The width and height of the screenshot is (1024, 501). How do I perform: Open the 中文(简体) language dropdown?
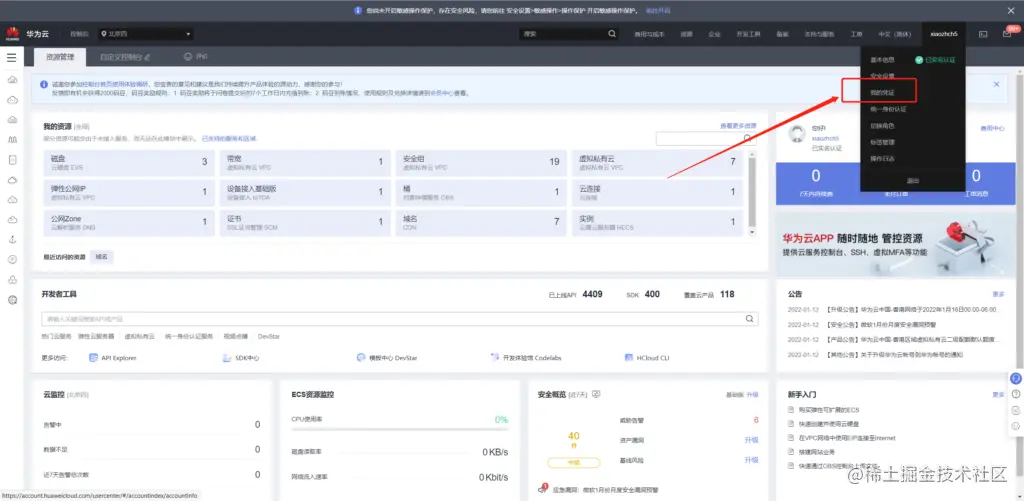point(894,34)
